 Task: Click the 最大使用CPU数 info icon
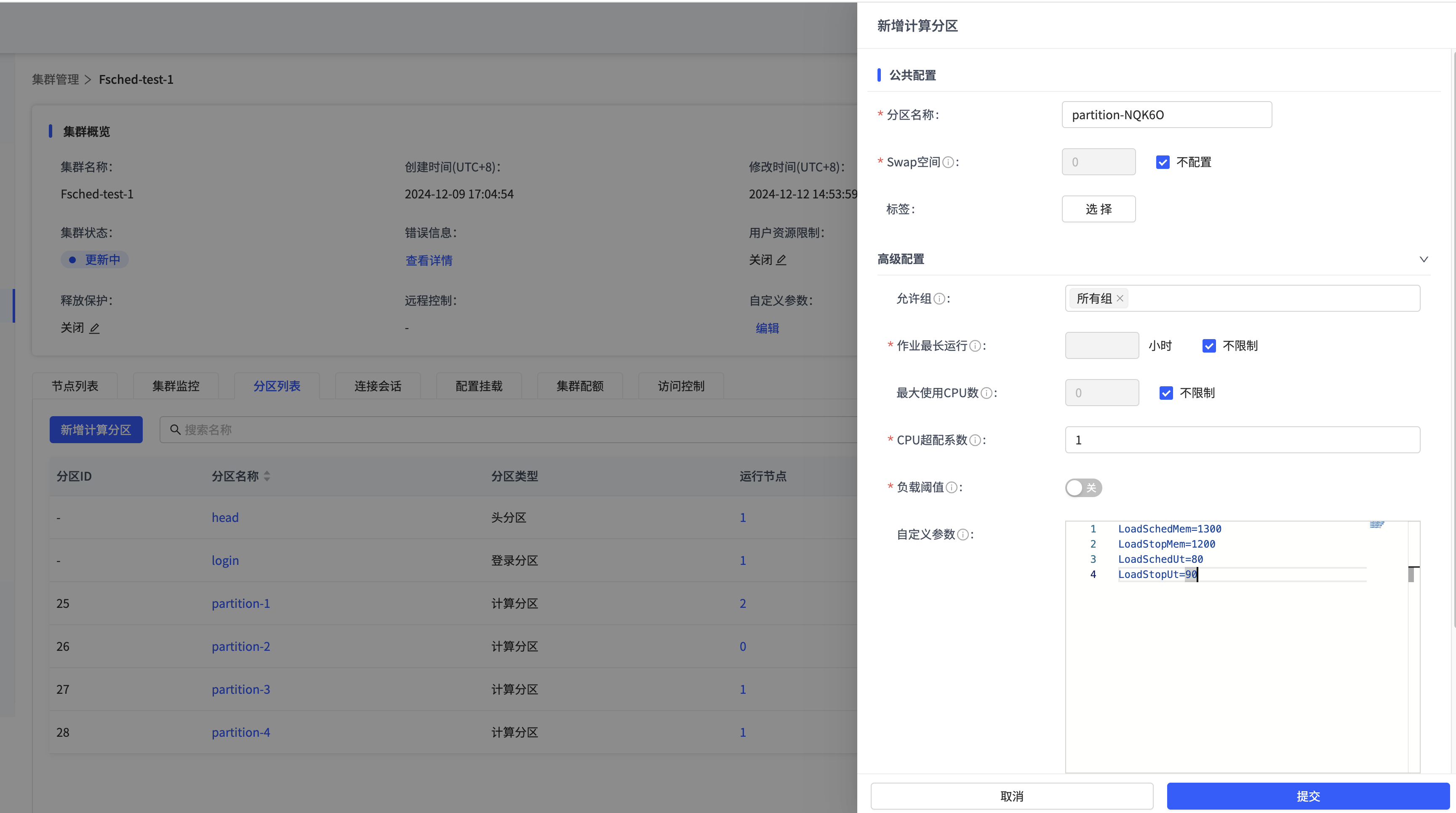(986, 393)
